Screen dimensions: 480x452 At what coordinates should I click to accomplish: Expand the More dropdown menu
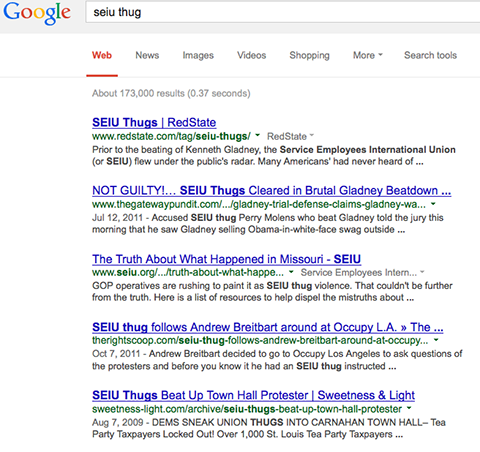point(368,55)
